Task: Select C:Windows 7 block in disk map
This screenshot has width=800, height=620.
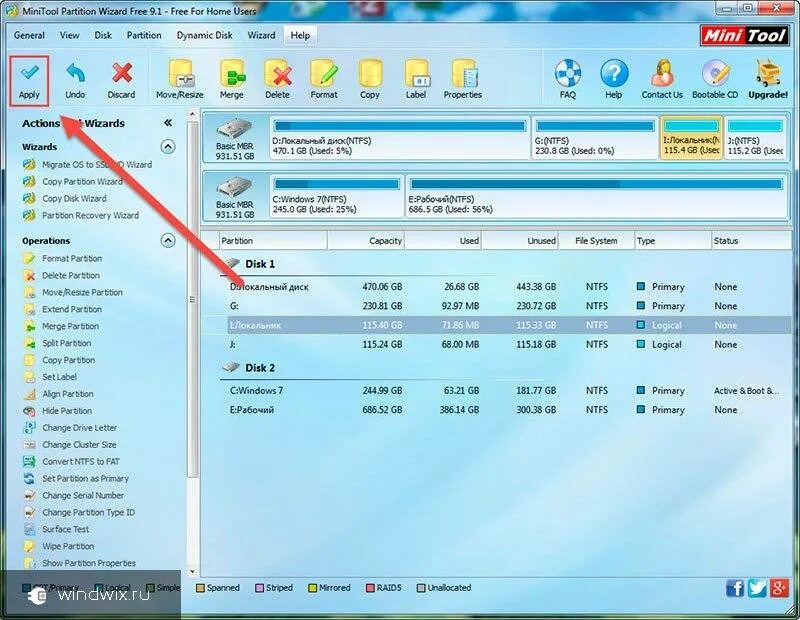Action: coord(336,196)
